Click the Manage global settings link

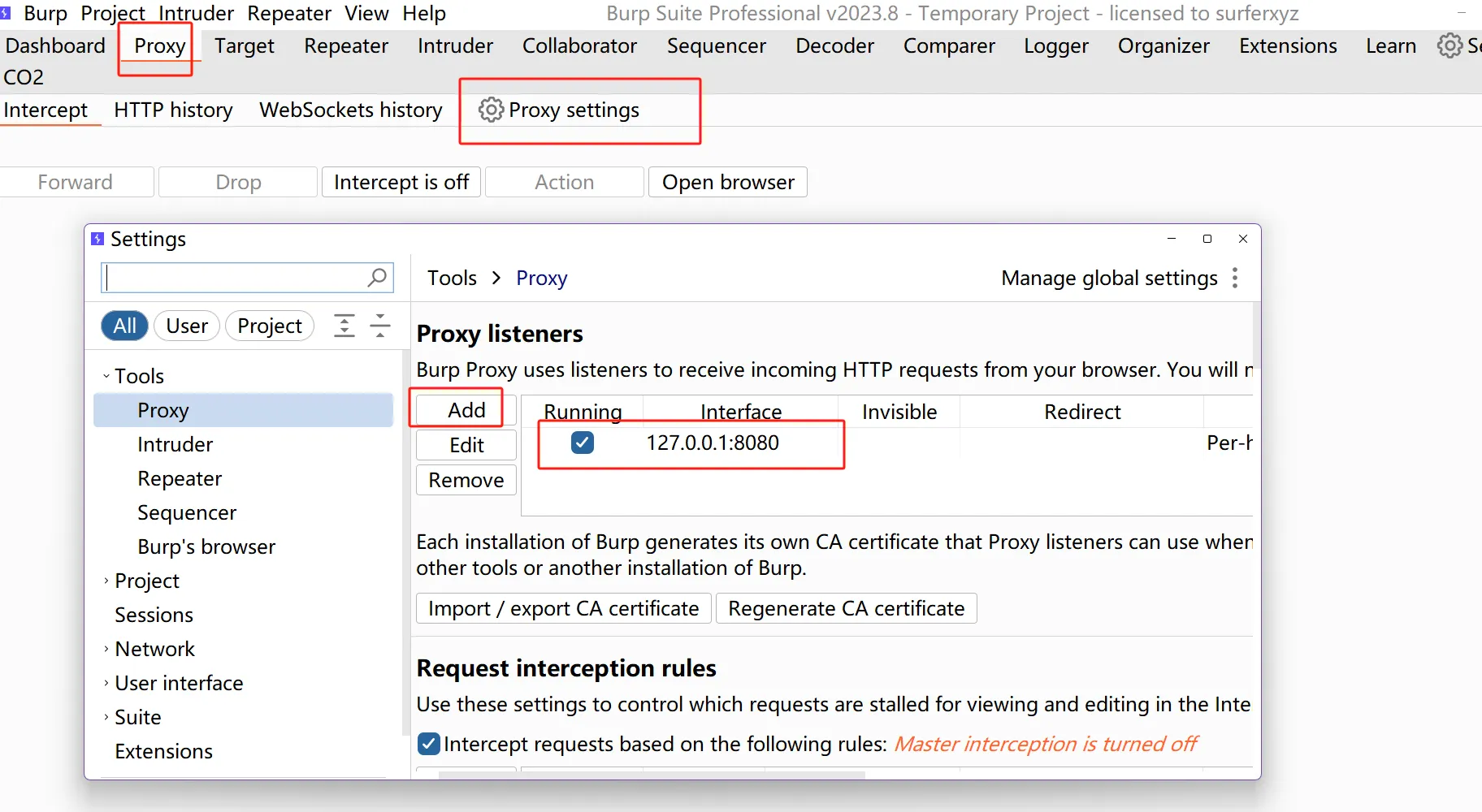click(x=1109, y=278)
